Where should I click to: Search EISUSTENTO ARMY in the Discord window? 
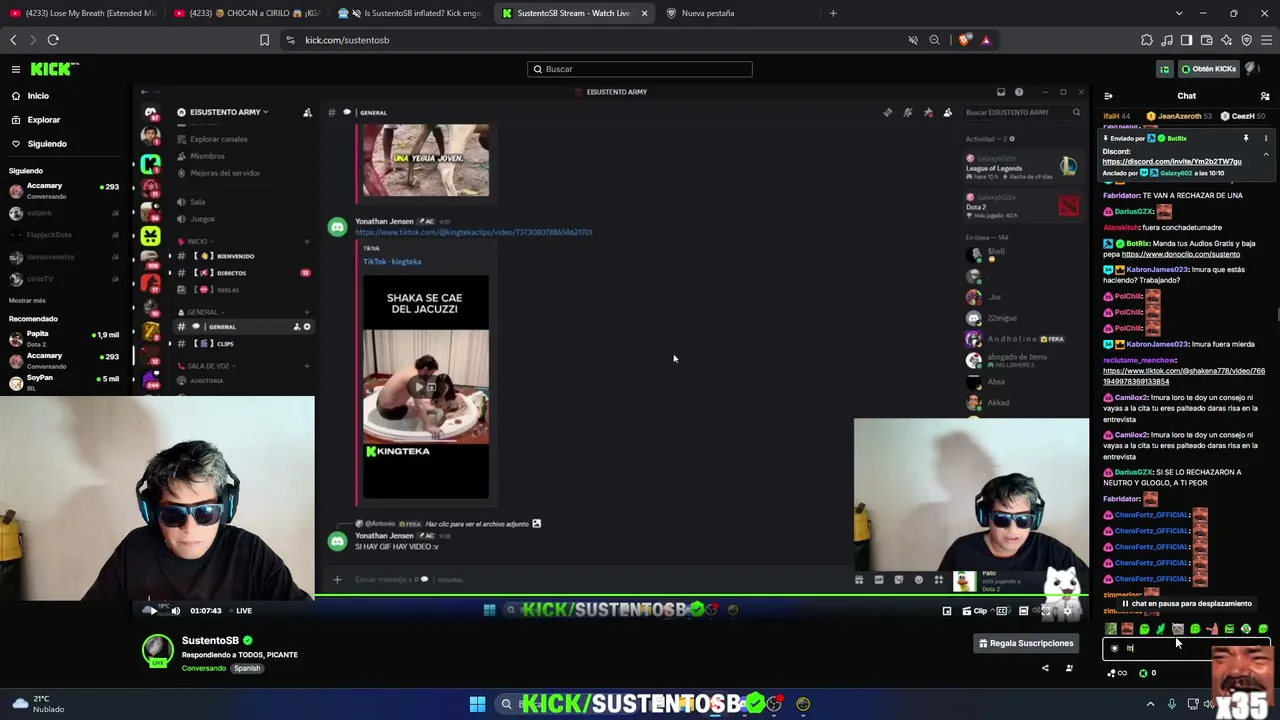[1022, 112]
